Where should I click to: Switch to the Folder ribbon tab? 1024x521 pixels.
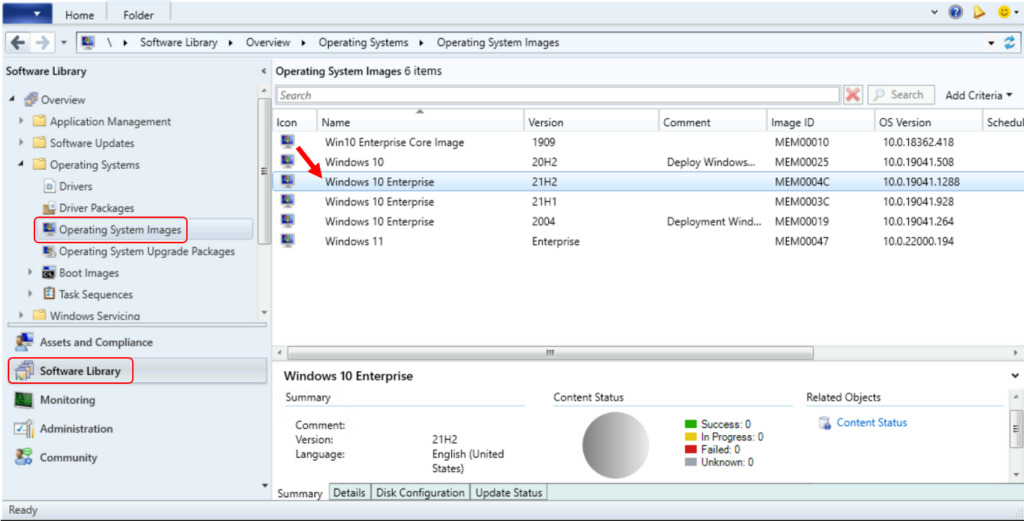[138, 14]
